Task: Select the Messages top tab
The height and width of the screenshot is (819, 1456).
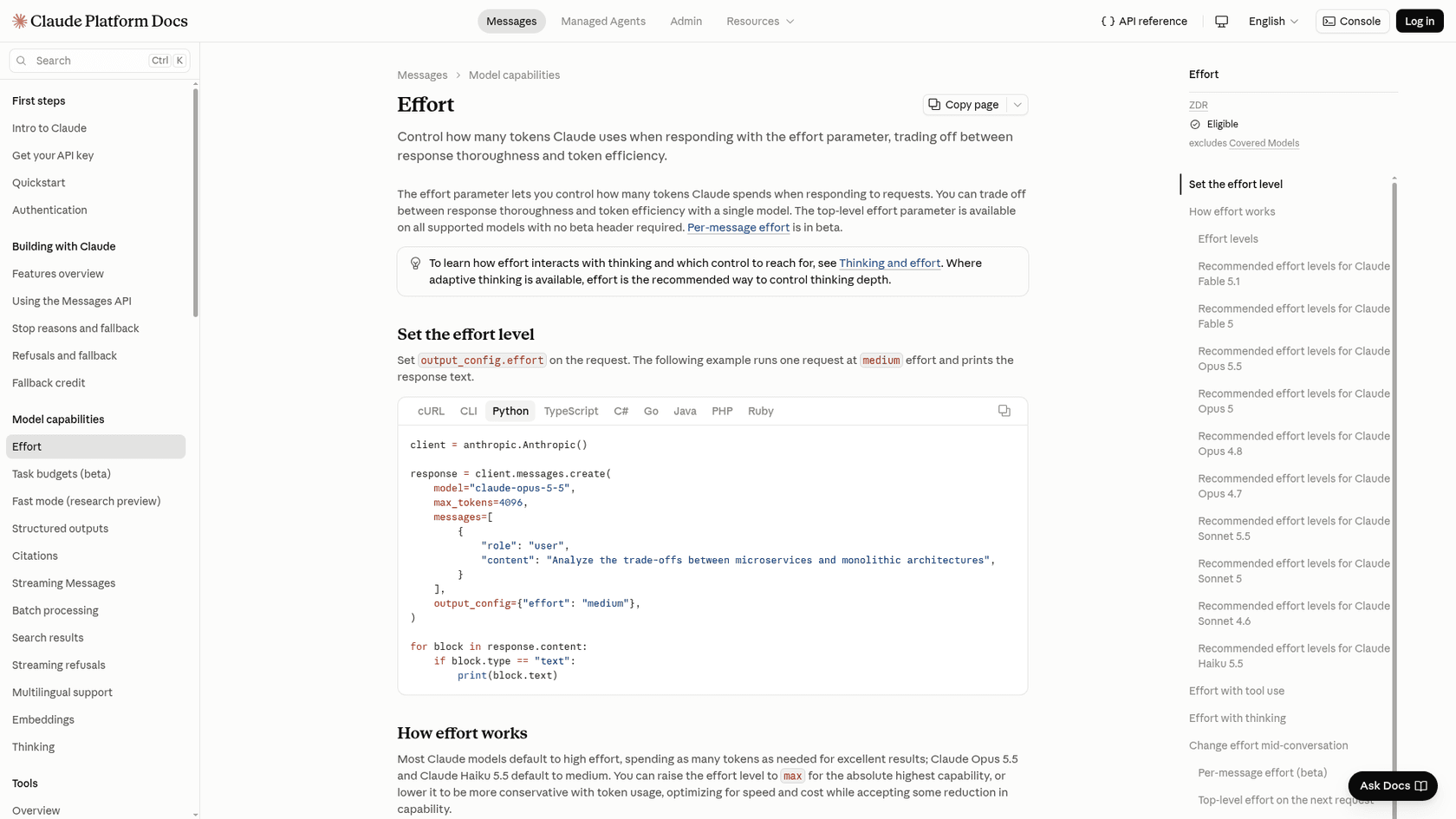Action: 511,21
